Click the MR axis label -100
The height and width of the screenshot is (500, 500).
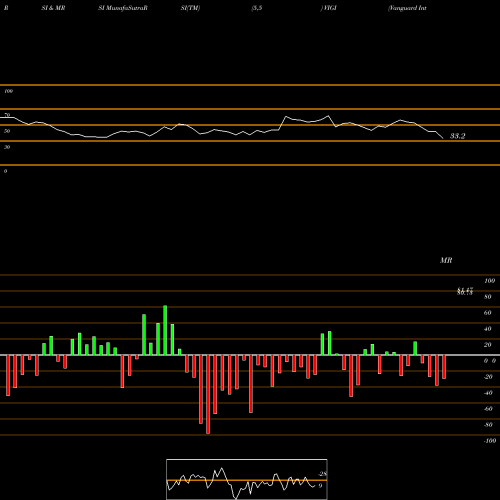click(490, 441)
